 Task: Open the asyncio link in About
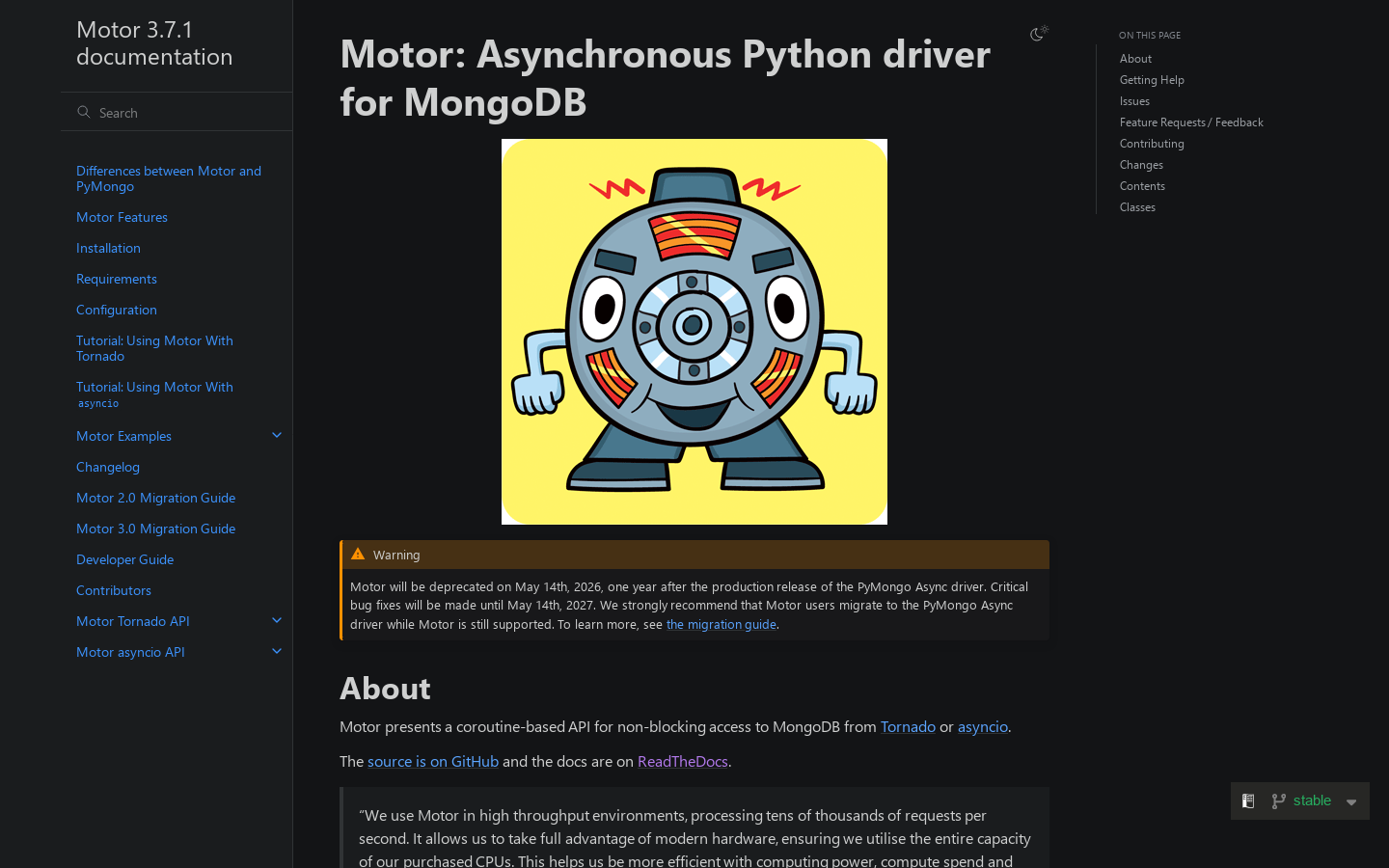(982, 726)
